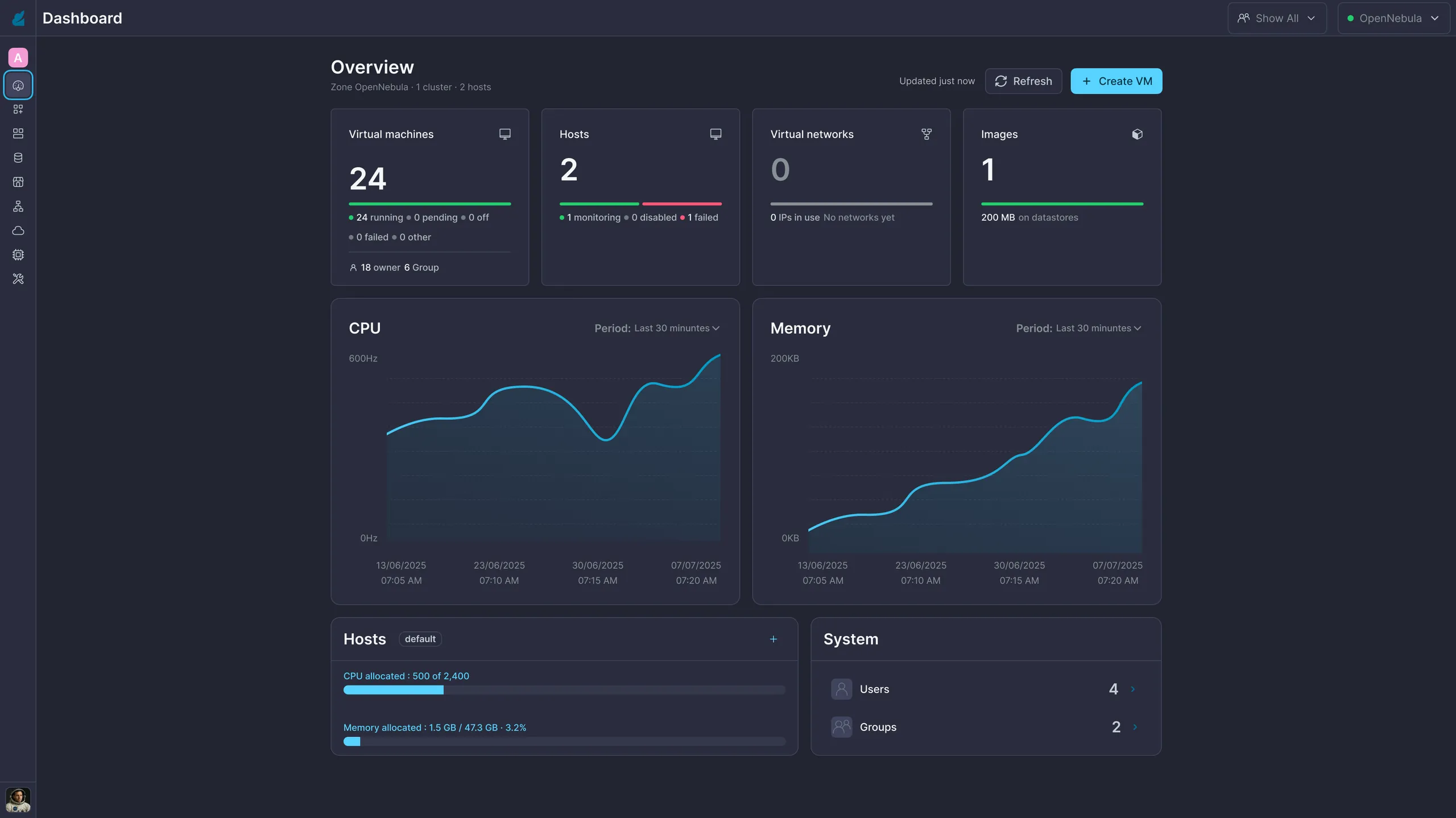Click the user avatar photo at sidebar bottom

click(18, 800)
